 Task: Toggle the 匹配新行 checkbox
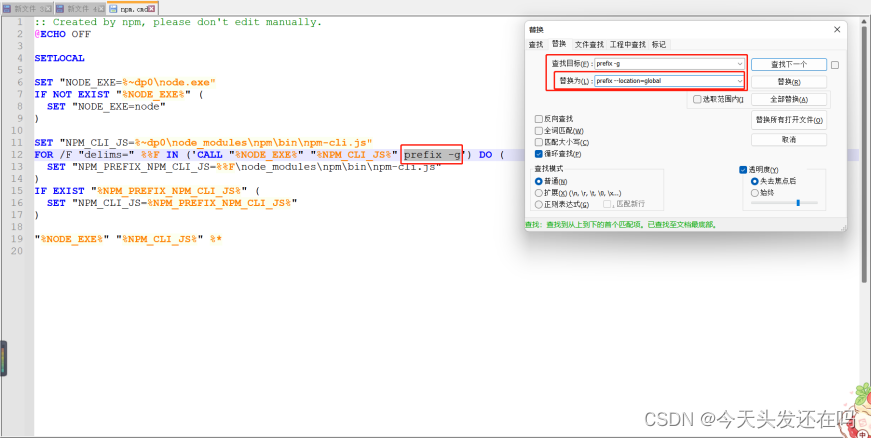607,204
